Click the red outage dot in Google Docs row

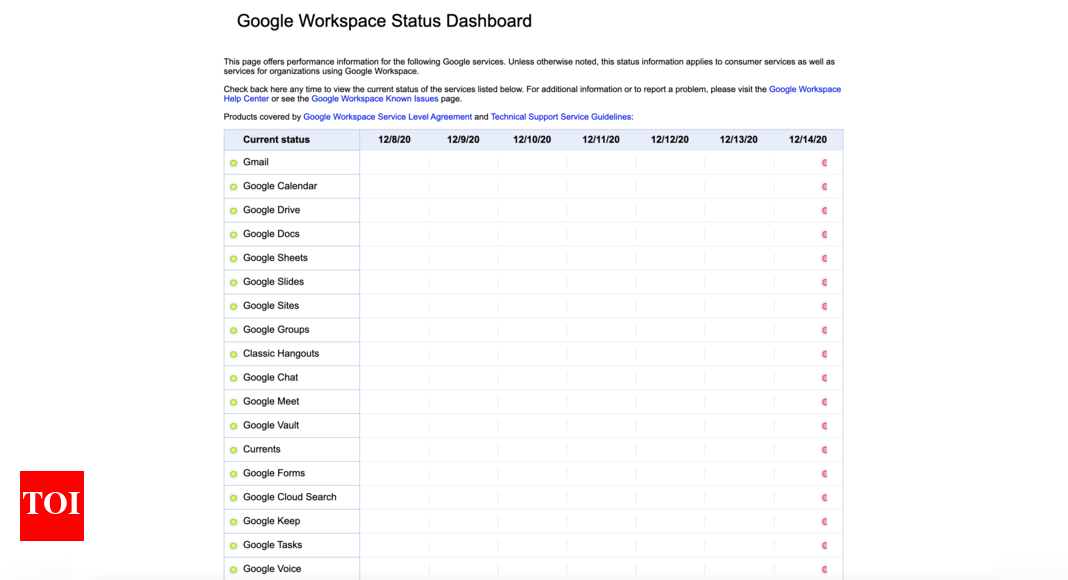point(824,234)
